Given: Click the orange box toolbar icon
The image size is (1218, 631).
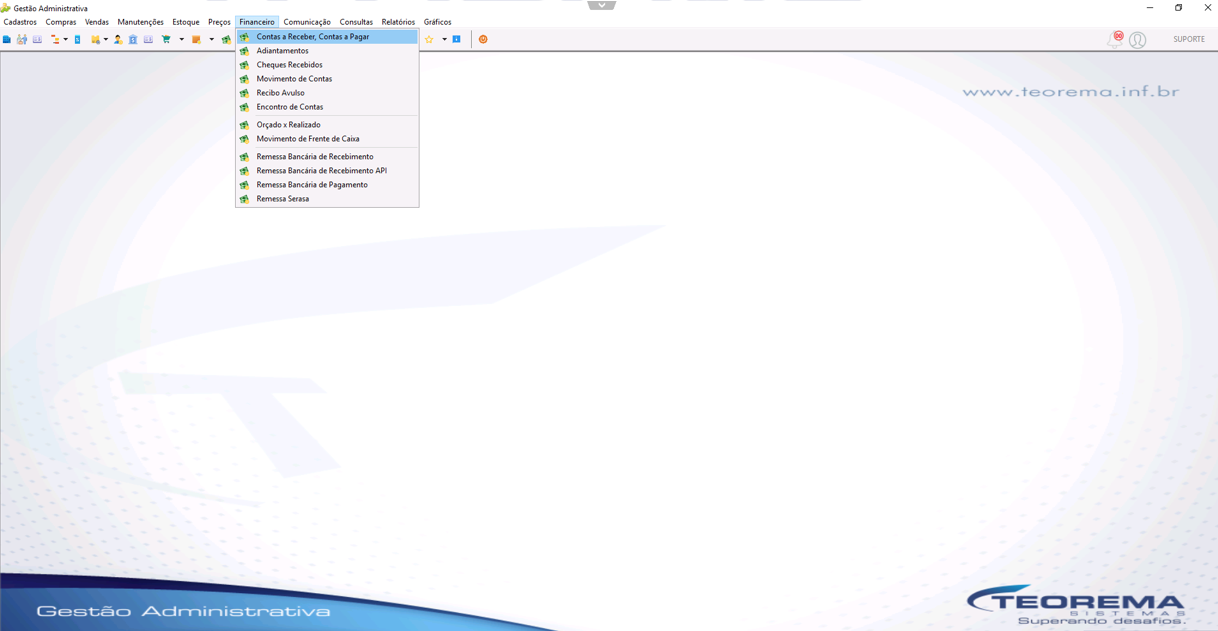Looking at the screenshot, I should [196, 39].
